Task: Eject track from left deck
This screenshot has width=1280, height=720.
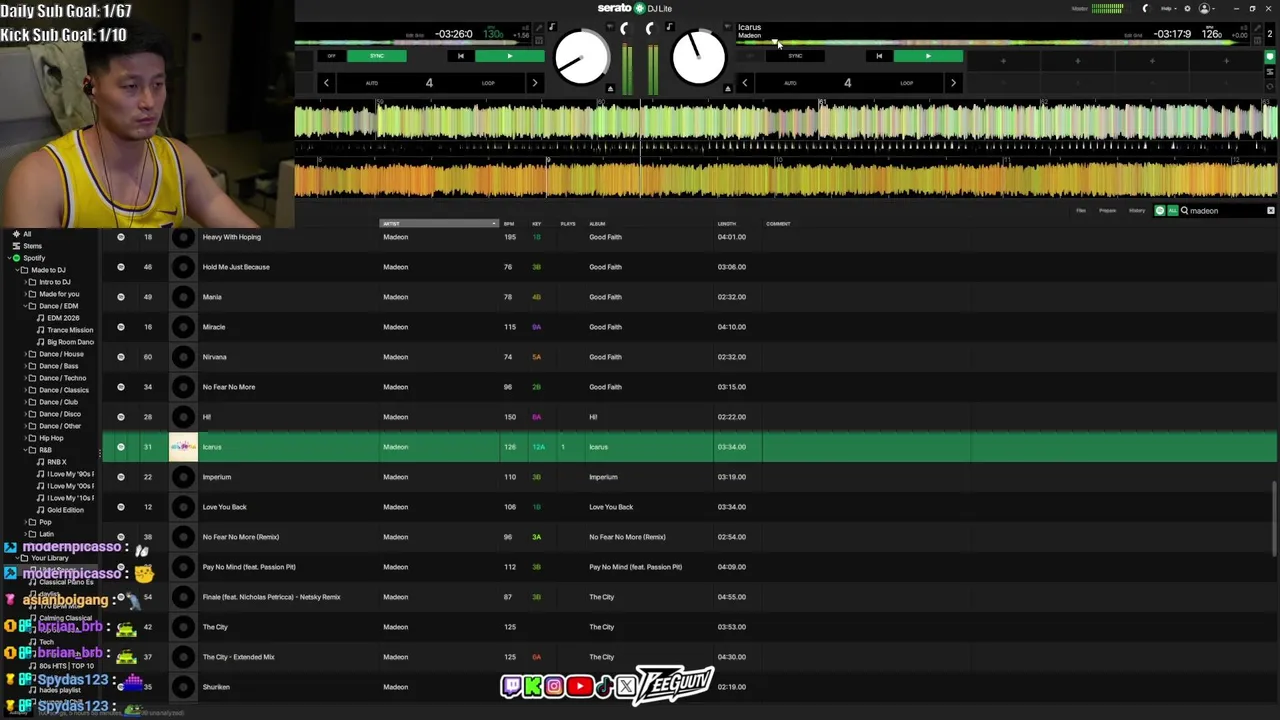Action: pos(610,89)
